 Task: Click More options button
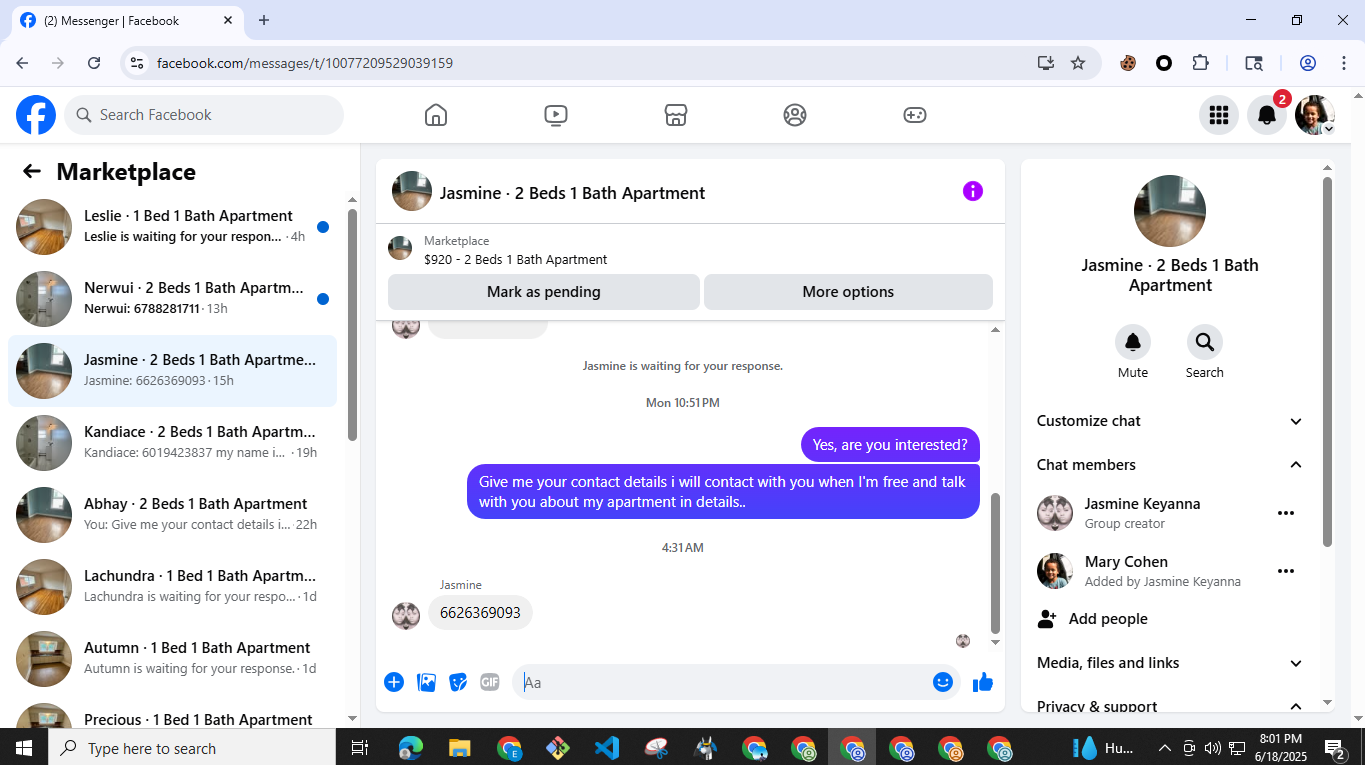tap(848, 292)
